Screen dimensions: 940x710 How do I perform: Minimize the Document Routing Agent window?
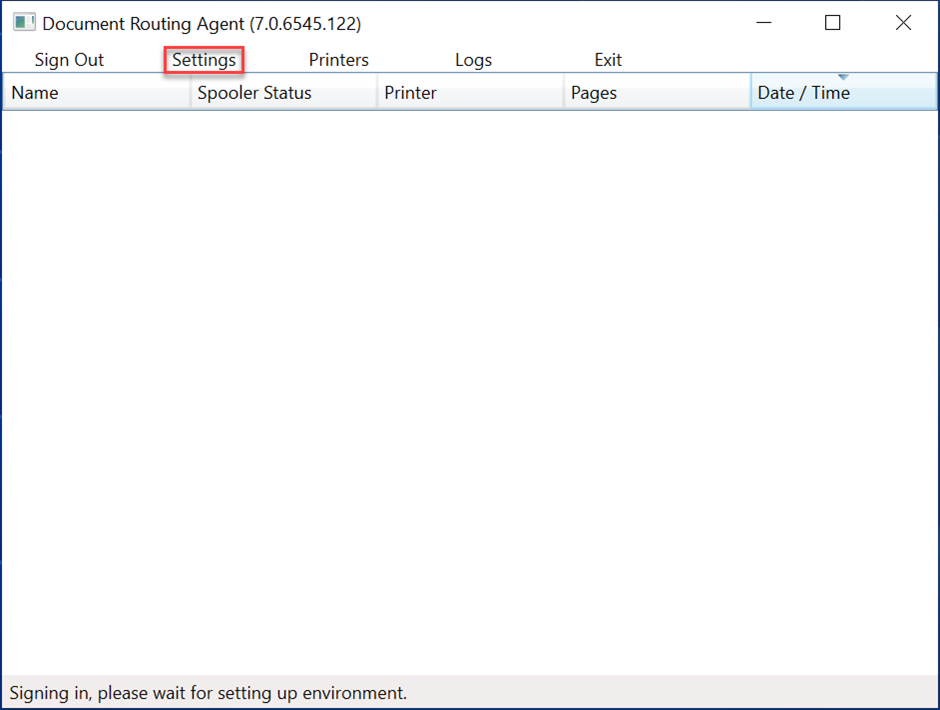(763, 22)
